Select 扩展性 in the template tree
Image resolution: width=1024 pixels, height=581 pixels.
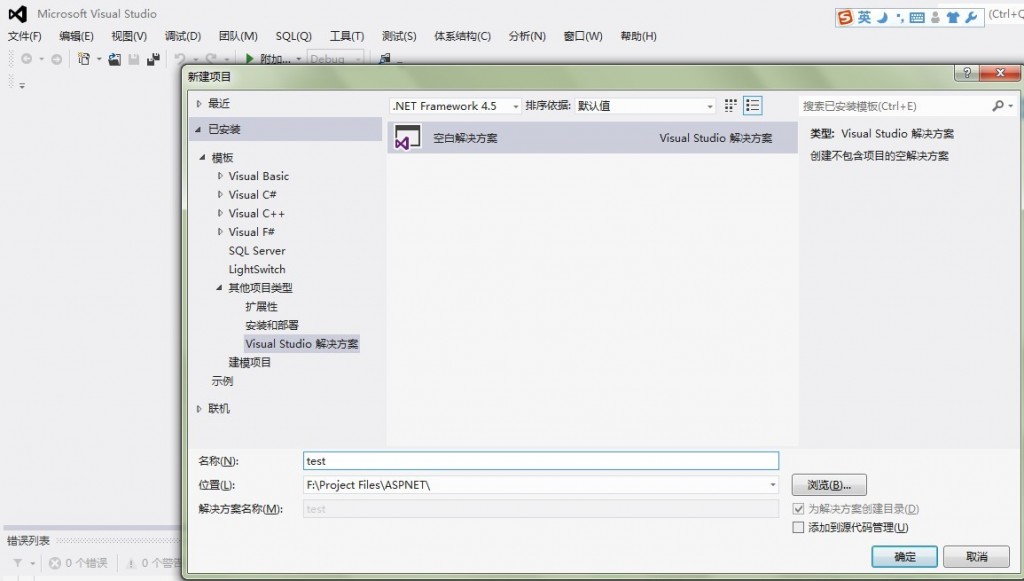[x=261, y=306]
